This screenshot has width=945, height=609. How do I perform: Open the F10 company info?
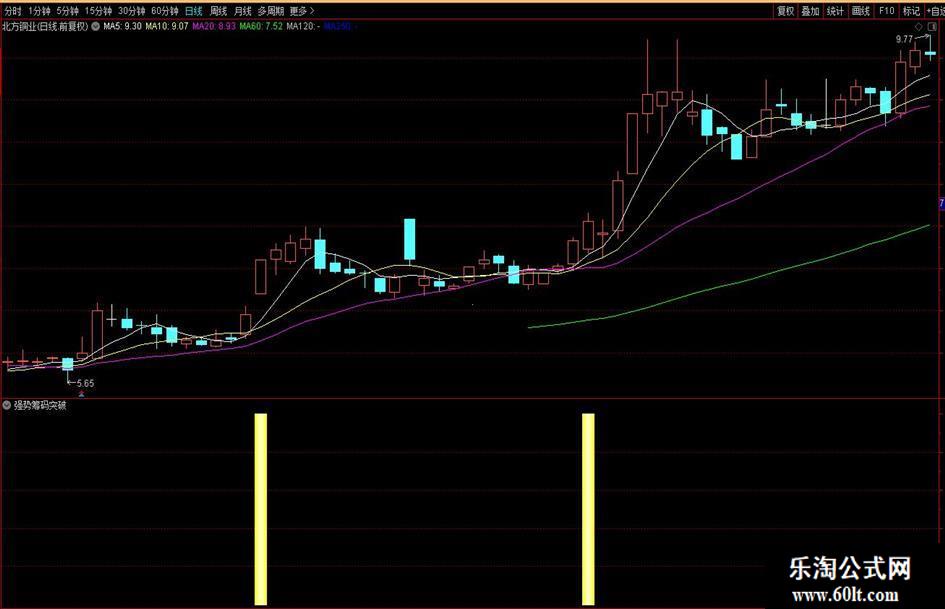click(887, 11)
